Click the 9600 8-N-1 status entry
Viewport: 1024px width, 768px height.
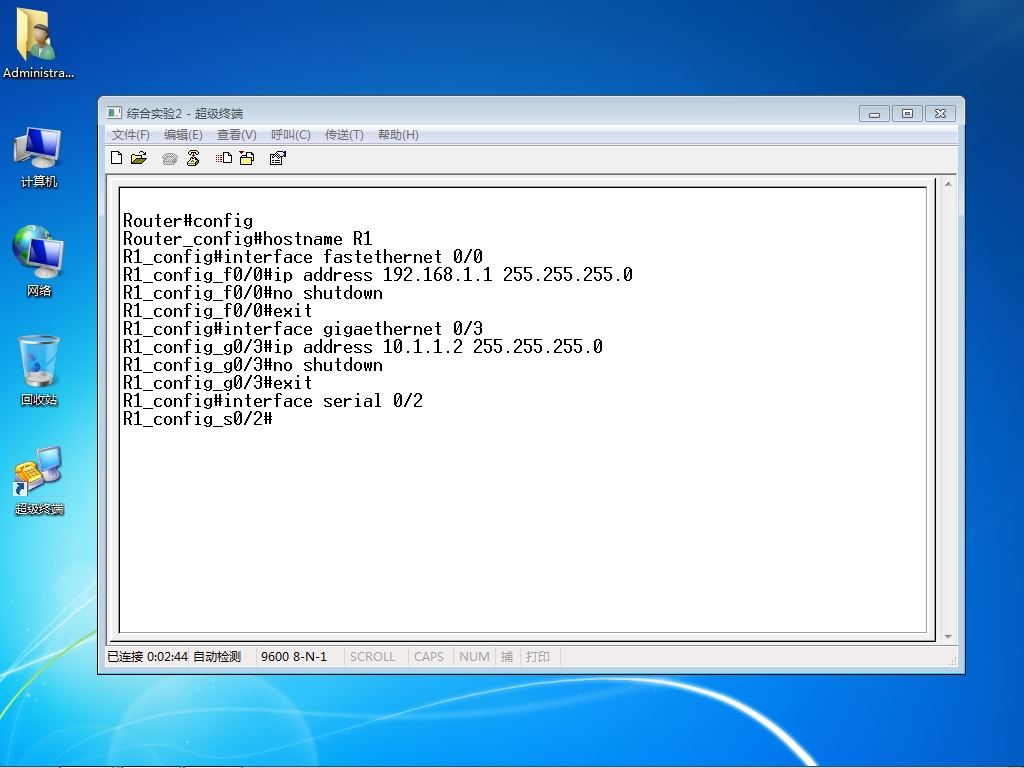(x=294, y=656)
